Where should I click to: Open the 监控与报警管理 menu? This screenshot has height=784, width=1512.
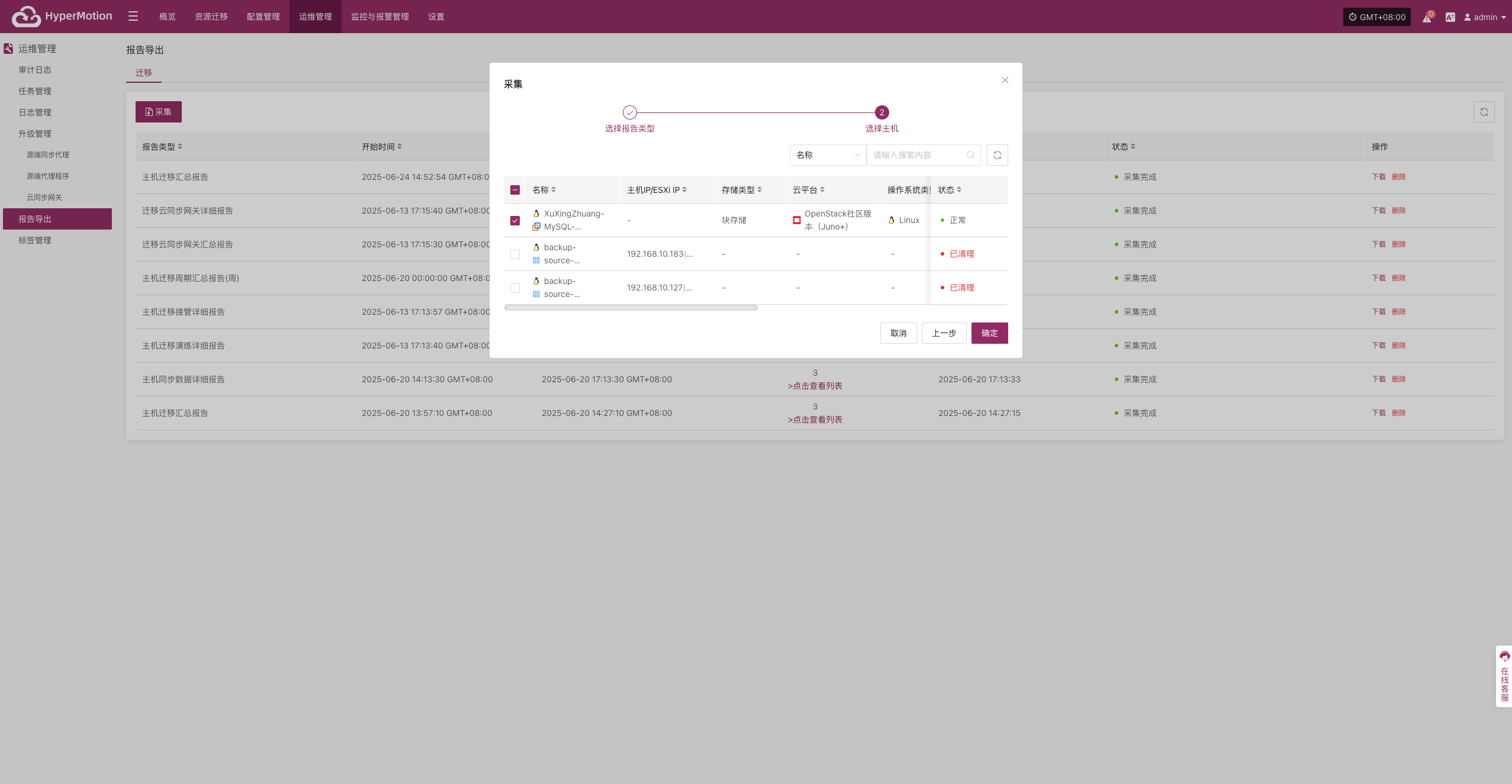[x=380, y=17]
